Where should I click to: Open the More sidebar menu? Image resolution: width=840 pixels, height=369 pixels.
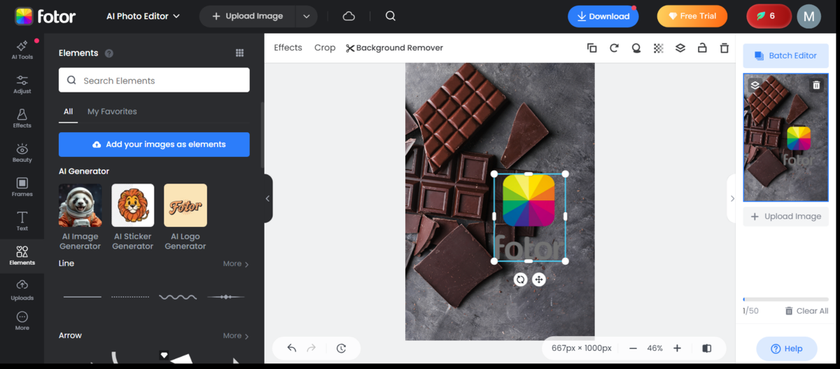pyautogui.click(x=22, y=321)
